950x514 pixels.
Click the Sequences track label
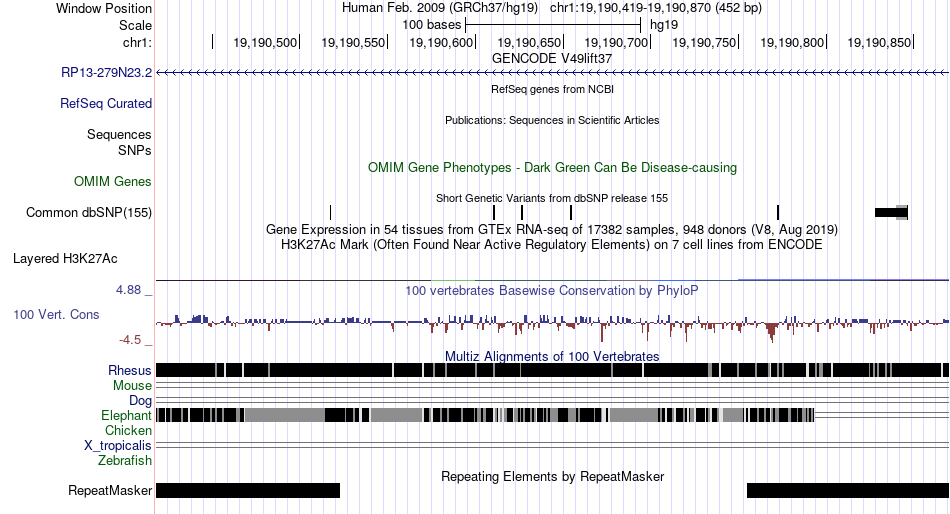119,135
